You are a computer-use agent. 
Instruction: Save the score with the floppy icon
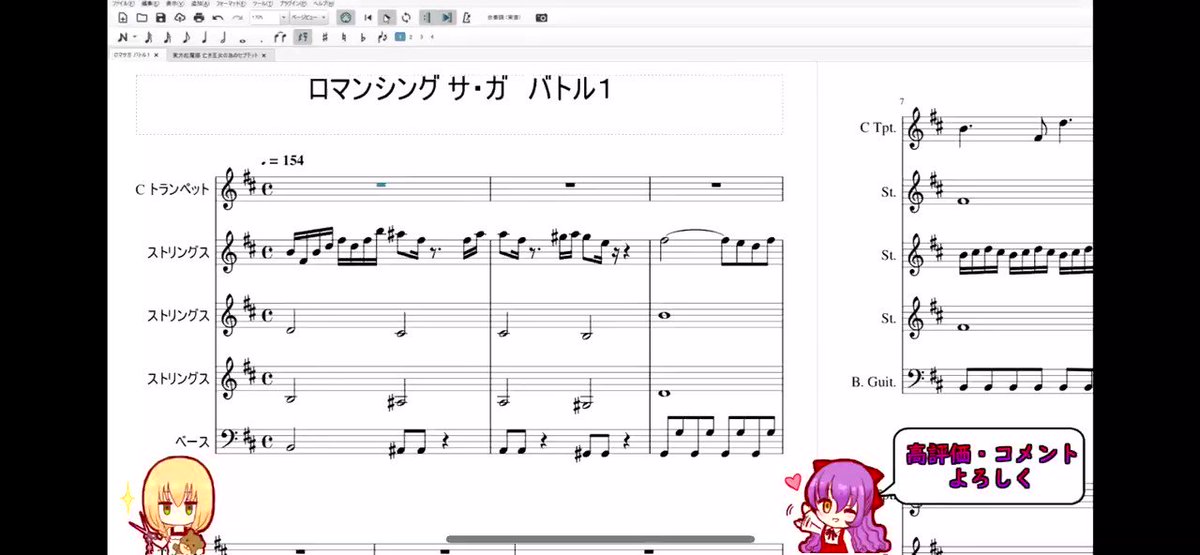coord(160,18)
